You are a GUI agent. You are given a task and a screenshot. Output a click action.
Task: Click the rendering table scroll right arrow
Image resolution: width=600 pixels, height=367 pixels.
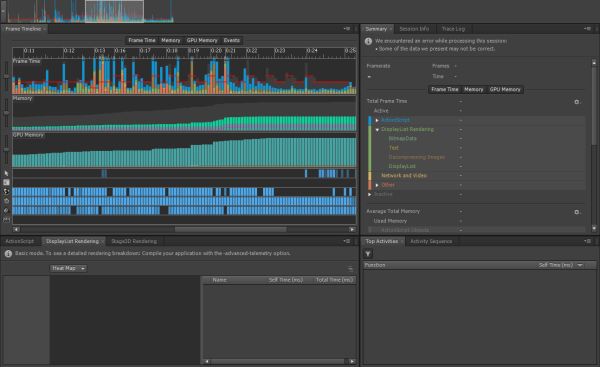[352, 361]
